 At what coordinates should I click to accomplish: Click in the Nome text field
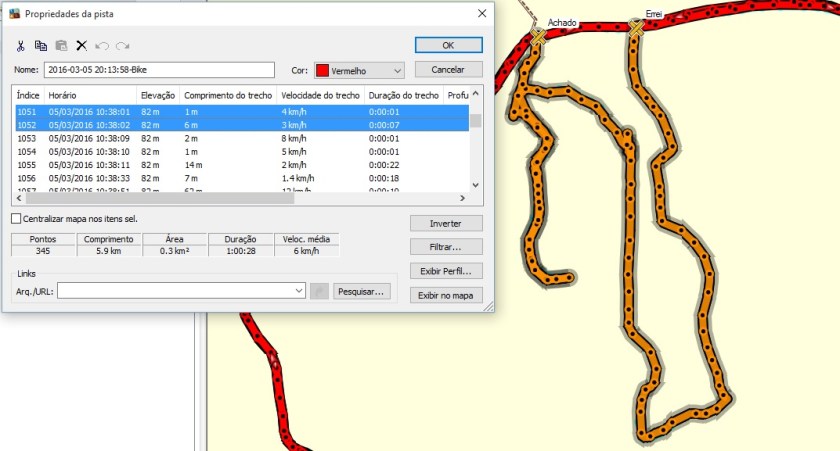158,70
